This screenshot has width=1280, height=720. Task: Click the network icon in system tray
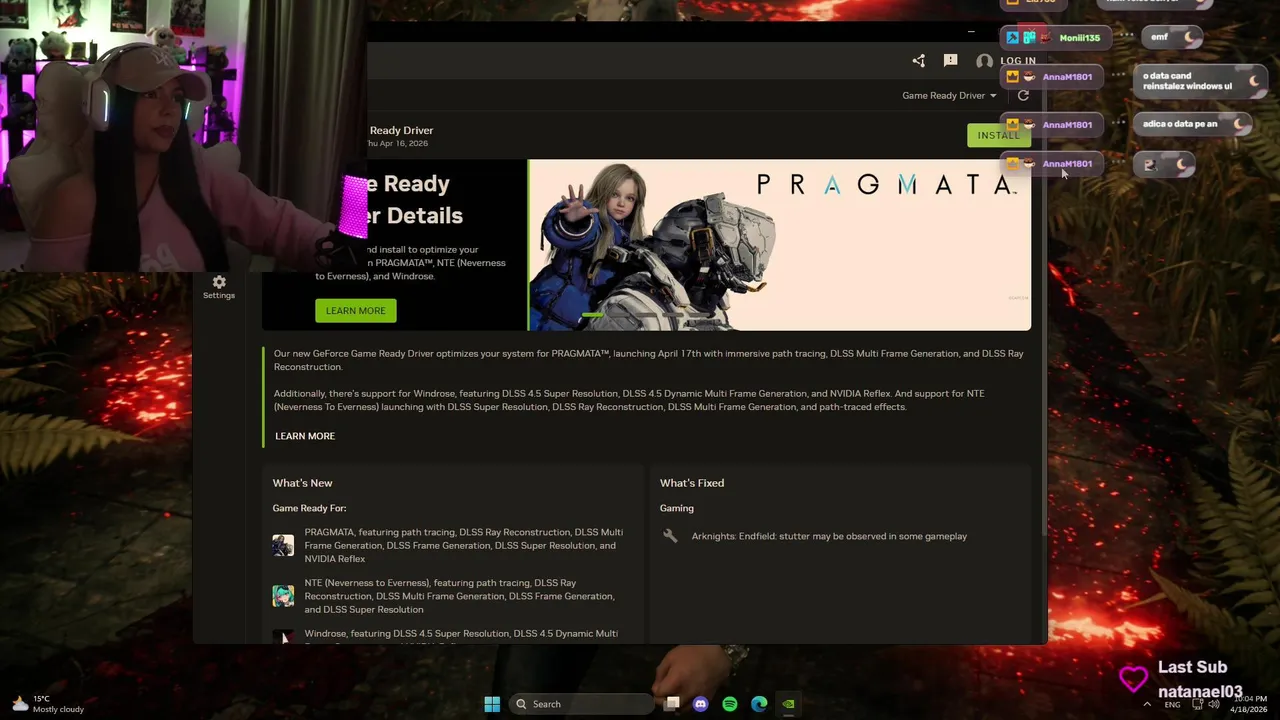pyautogui.click(x=1196, y=704)
